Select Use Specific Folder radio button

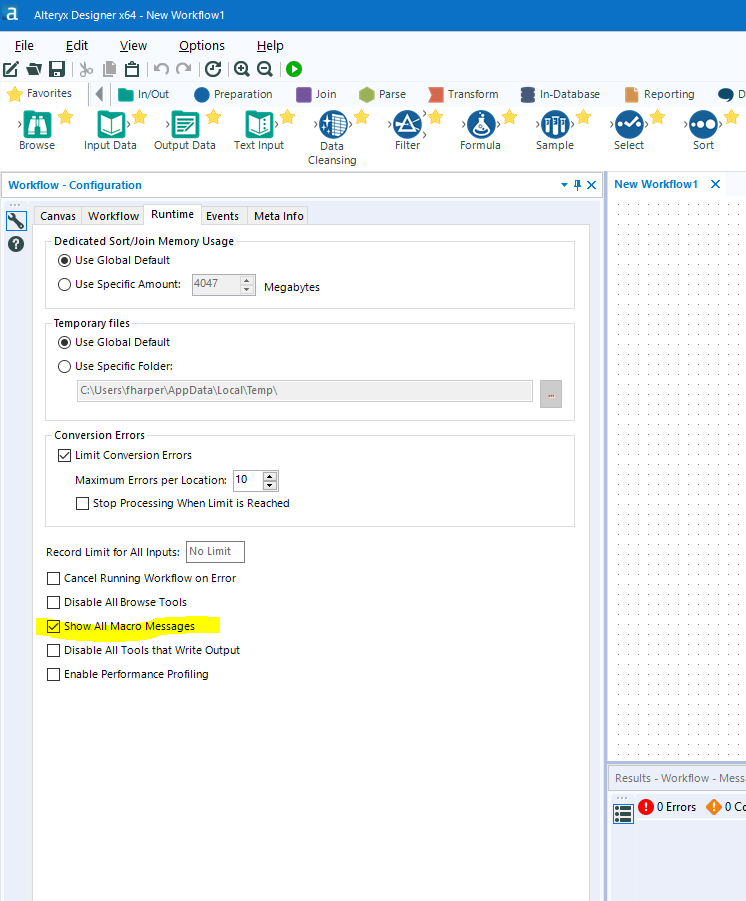[x=64, y=367]
